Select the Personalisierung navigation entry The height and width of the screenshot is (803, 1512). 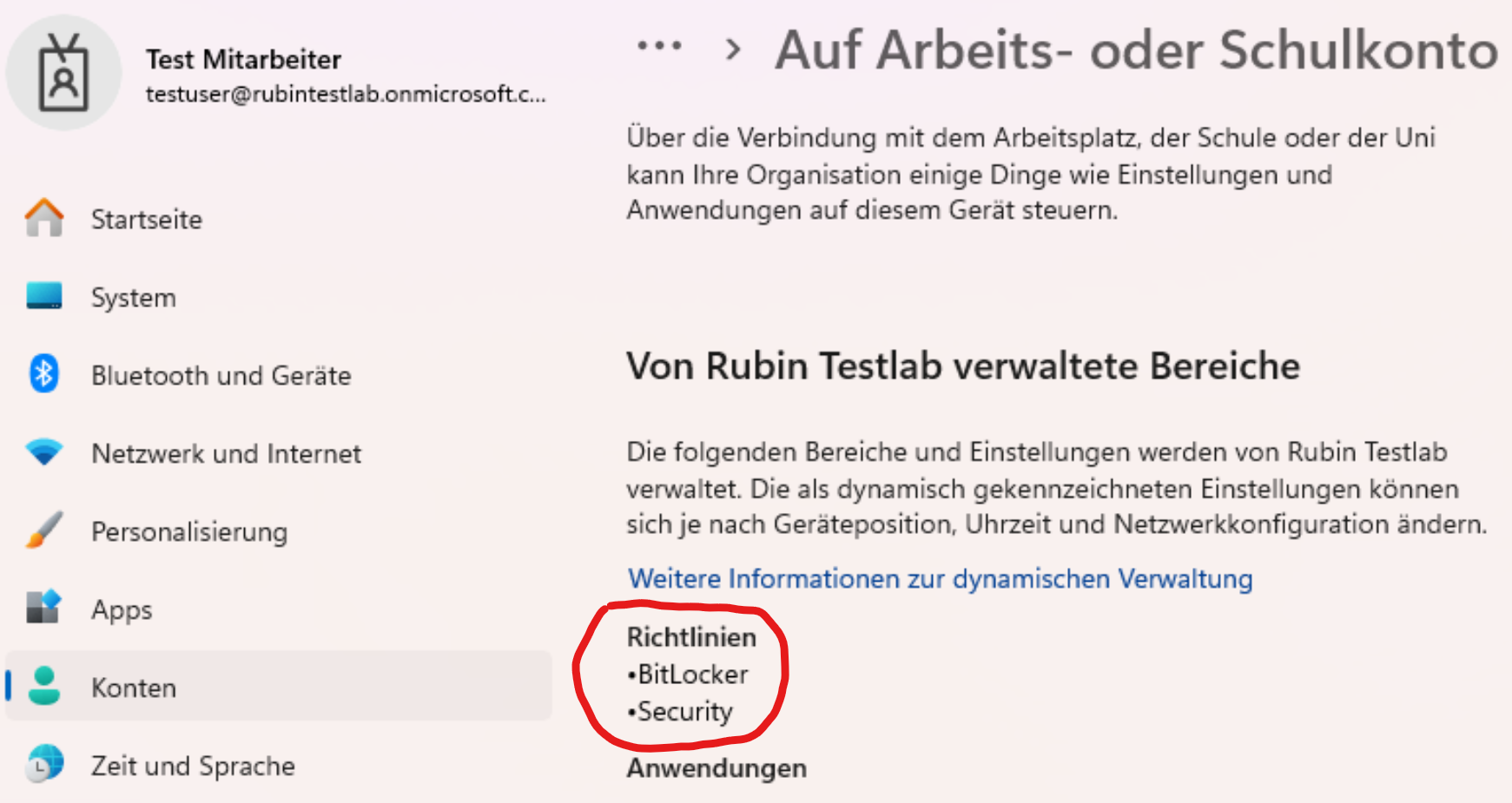coord(189,532)
